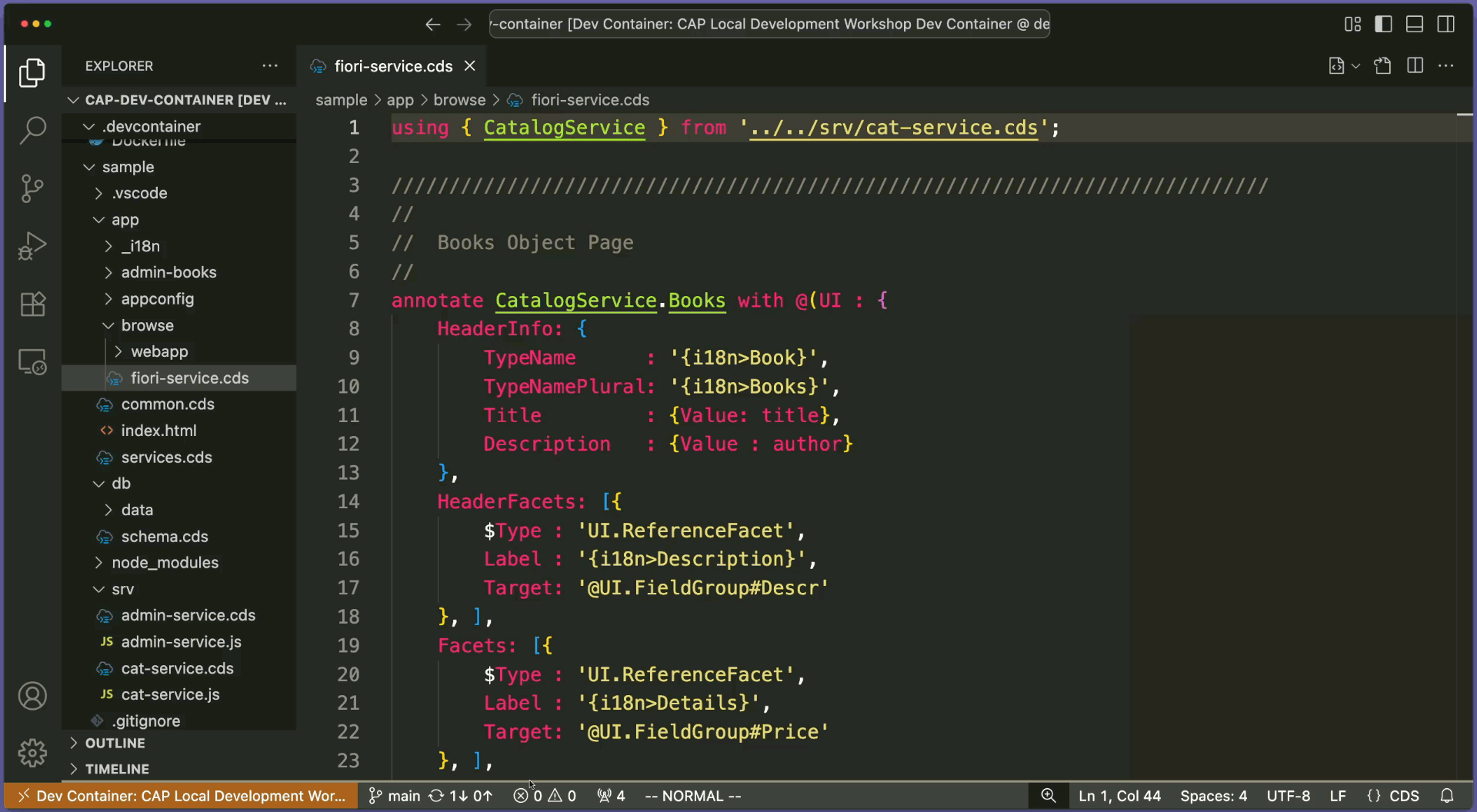Click the editor preview icon in title actions
The width and height of the screenshot is (1477, 812).
click(1337, 66)
